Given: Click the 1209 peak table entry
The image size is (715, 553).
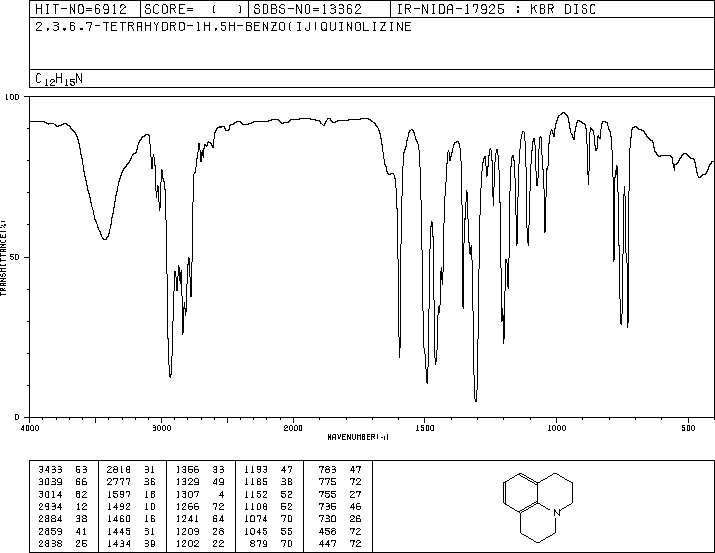Looking at the screenshot, I should tap(187, 531).
